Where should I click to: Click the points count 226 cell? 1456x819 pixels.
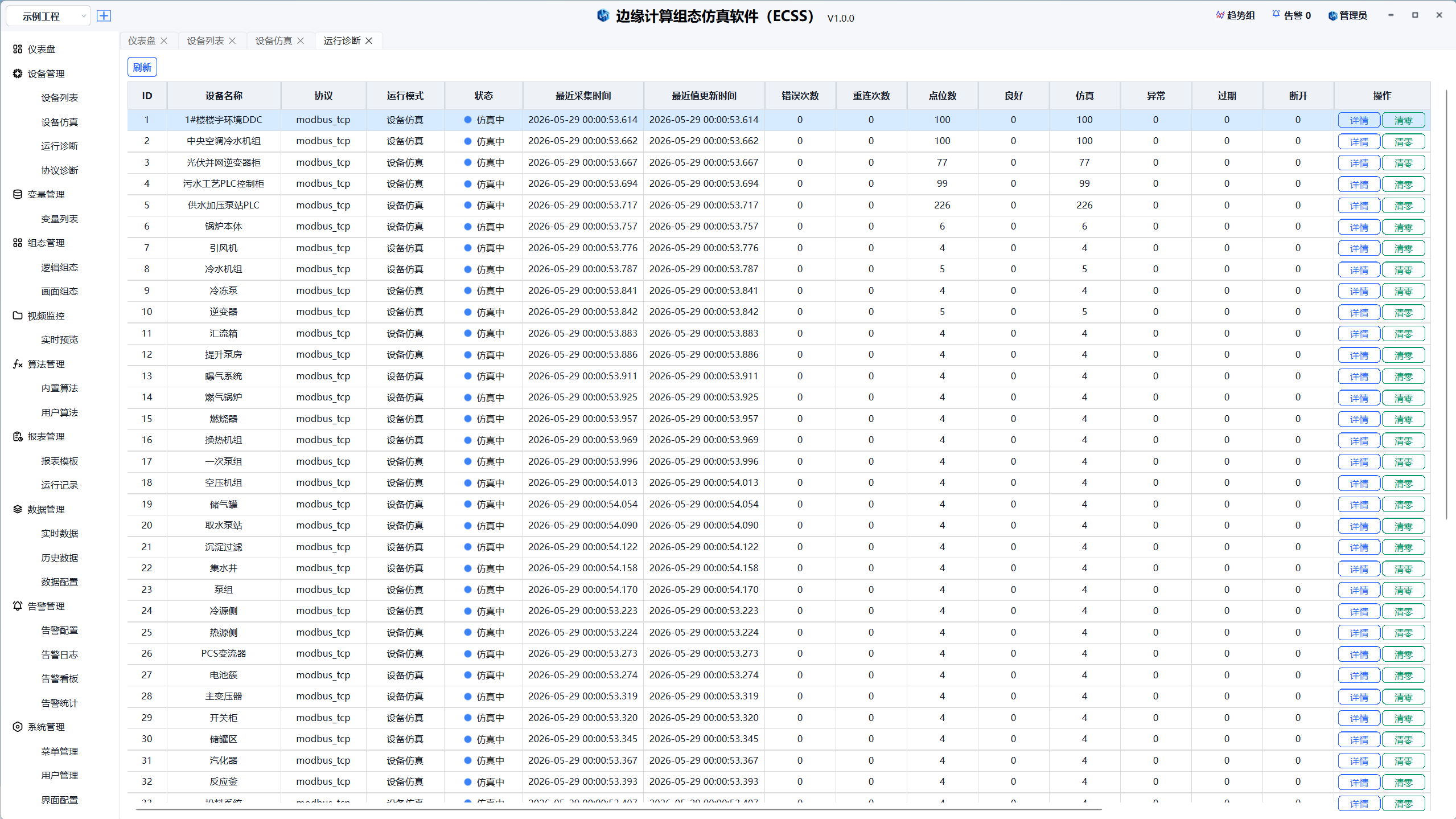(942, 205)
